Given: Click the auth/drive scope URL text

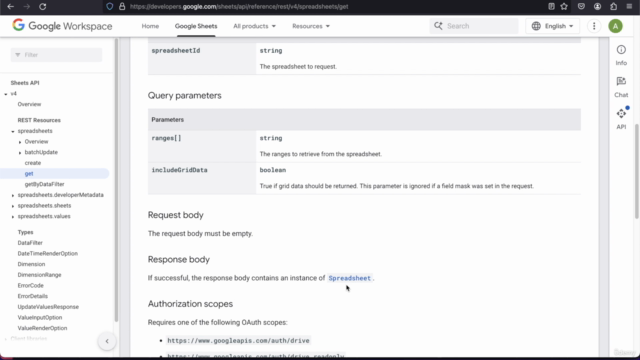Looking at the screenshot, I should (238, 340).
